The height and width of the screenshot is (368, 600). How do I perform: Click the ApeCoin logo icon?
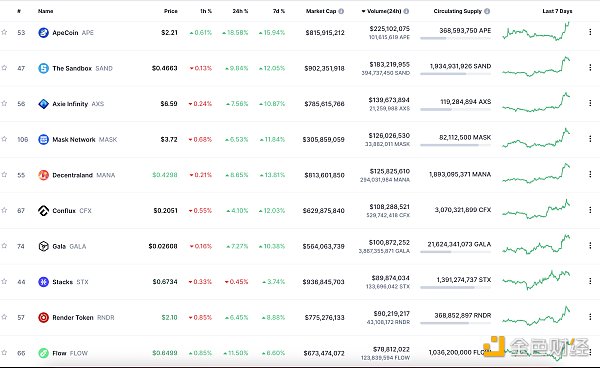(43, 33)
